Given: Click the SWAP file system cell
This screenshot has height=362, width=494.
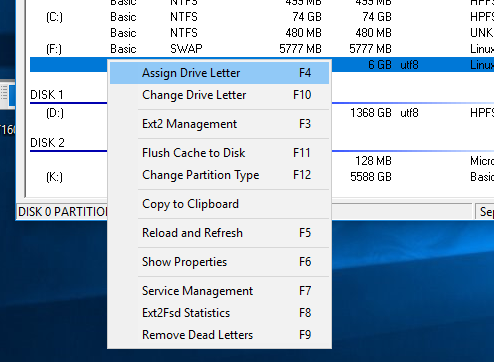Looking at the screenshot, I should click(186, 49).
